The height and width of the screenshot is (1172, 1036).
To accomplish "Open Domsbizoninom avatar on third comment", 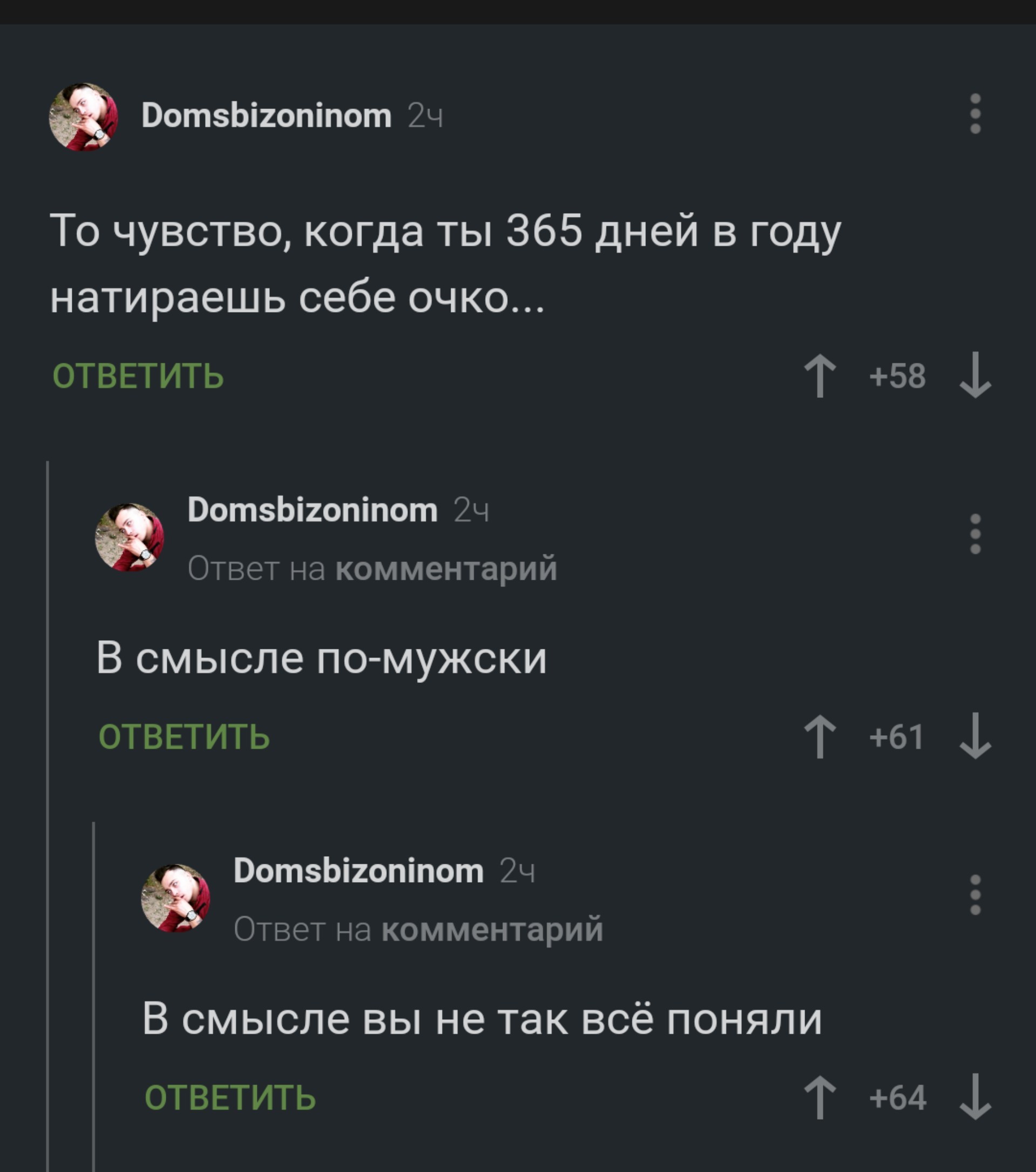I will tap(175, 898).
